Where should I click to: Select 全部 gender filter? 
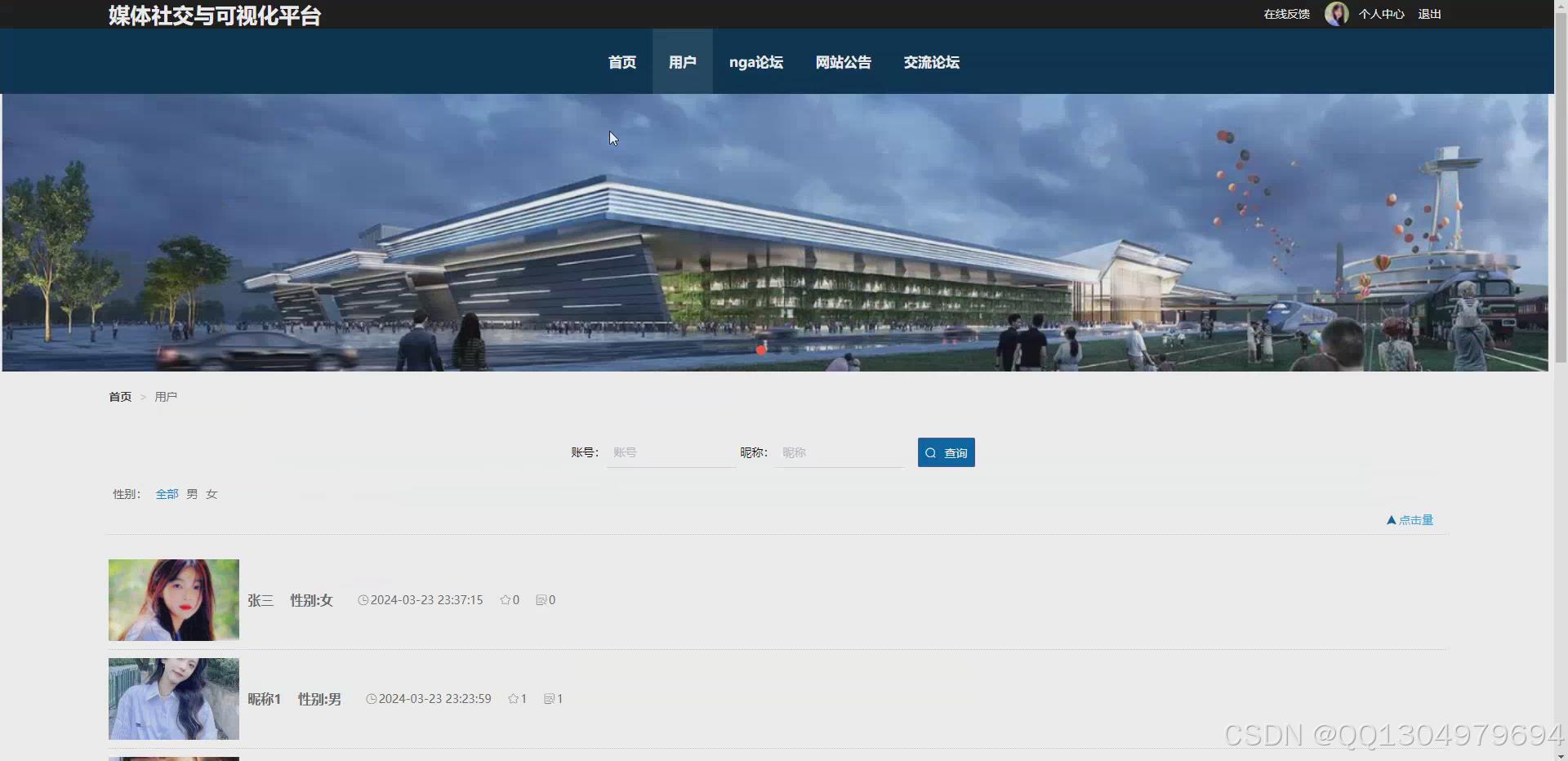click(x=167, y=494)
